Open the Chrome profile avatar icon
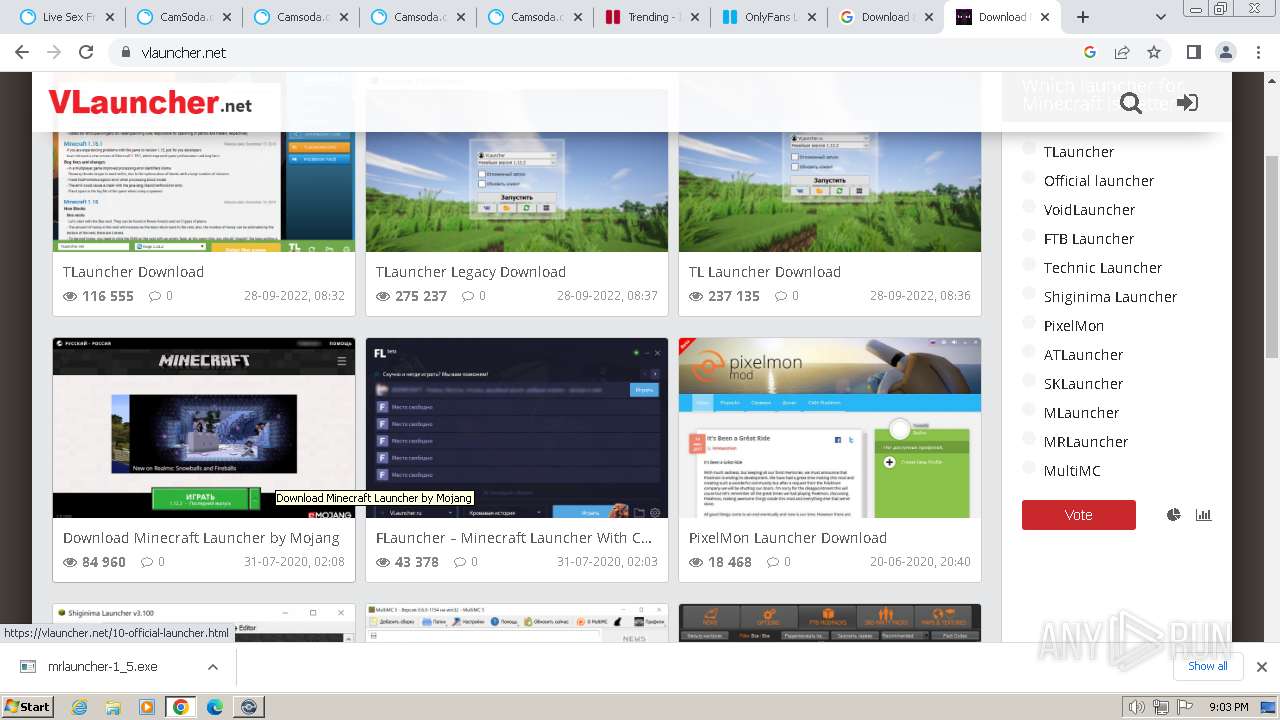Screen dimensions: 1280x720 click(x=1226, y=53)
